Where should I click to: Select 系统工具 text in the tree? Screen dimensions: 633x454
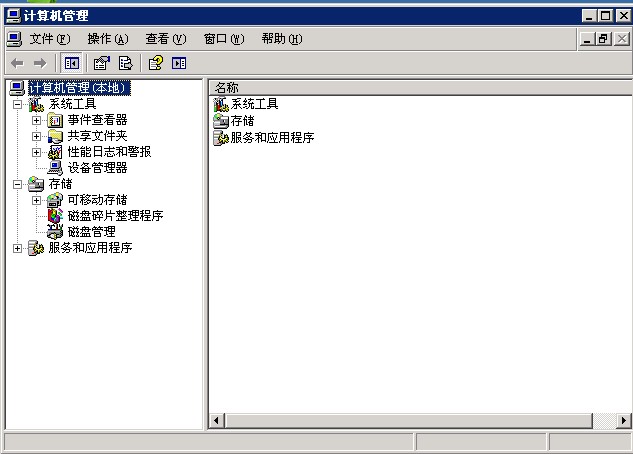[72, 104]
